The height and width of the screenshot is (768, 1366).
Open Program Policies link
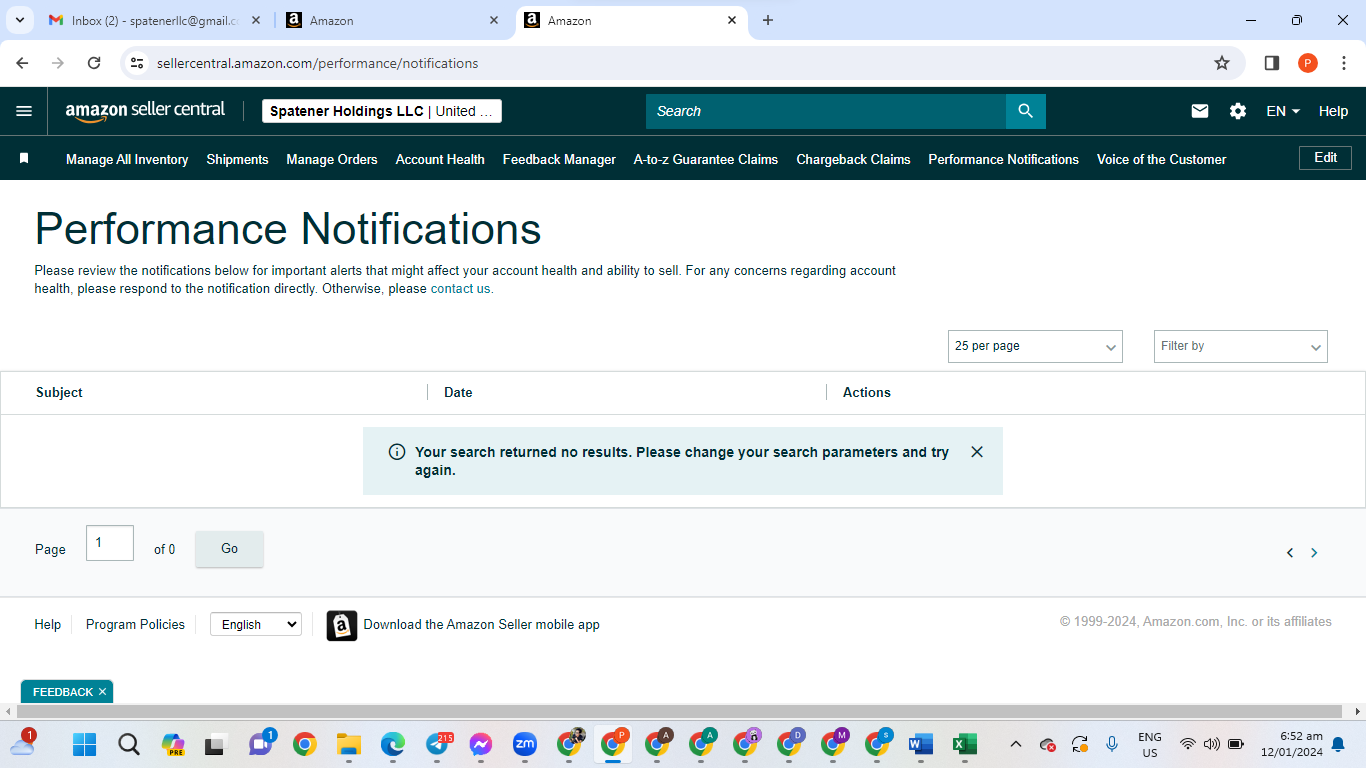coord(135,624)
